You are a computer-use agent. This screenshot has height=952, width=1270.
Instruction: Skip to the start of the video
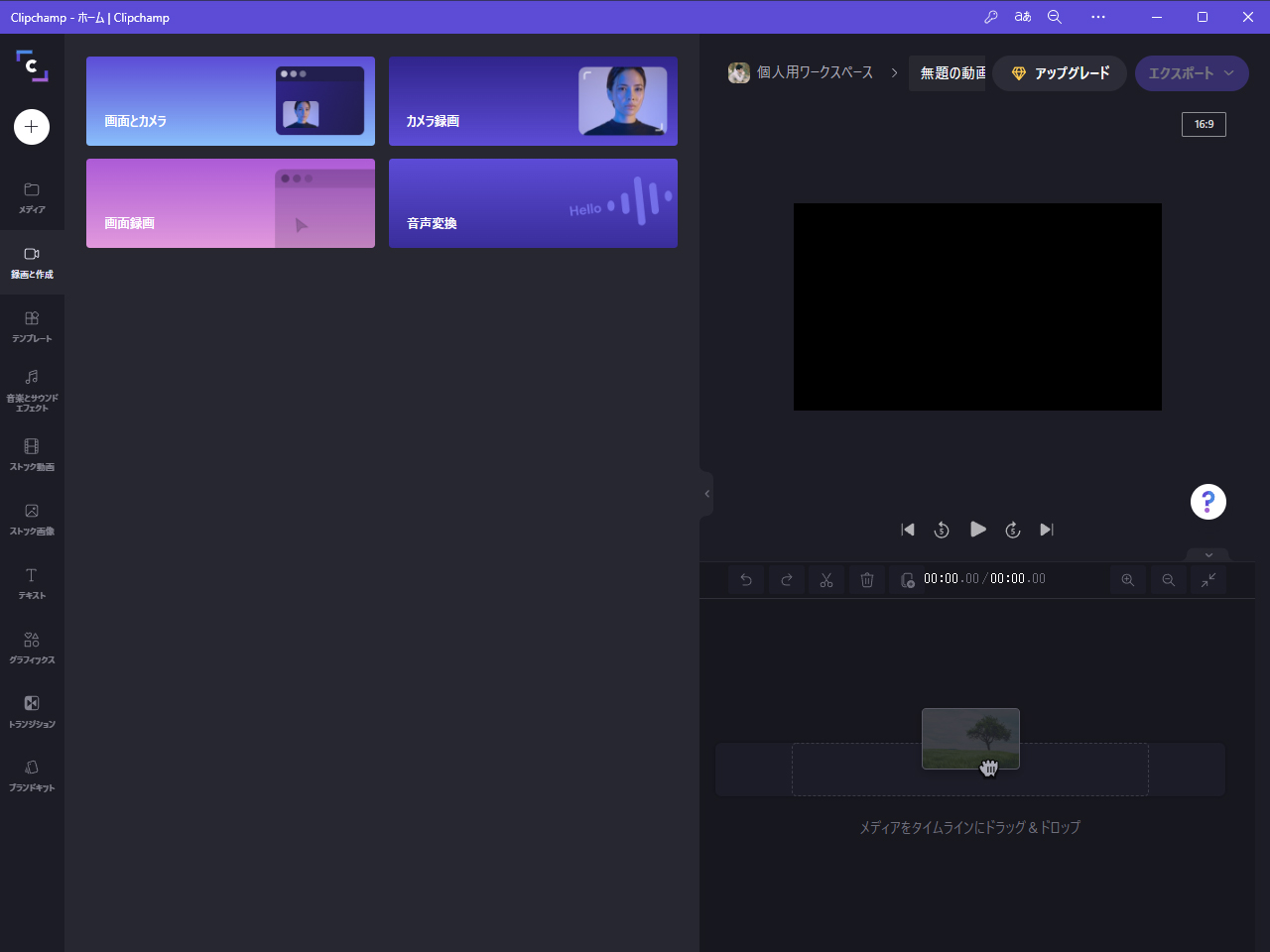tap(908, 530)
